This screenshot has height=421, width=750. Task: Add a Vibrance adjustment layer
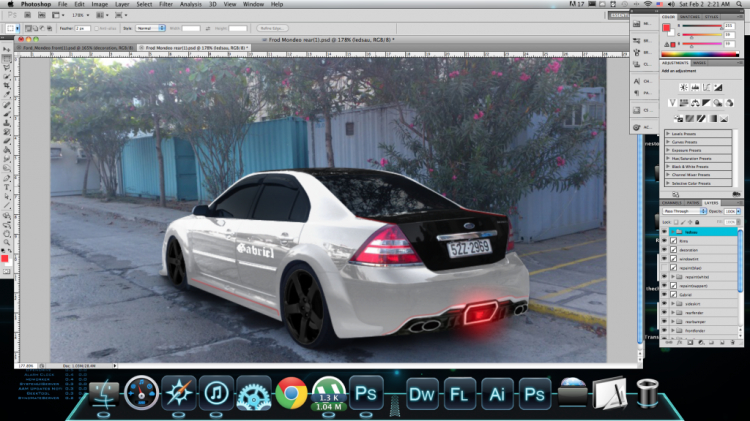tap(672, 103)
